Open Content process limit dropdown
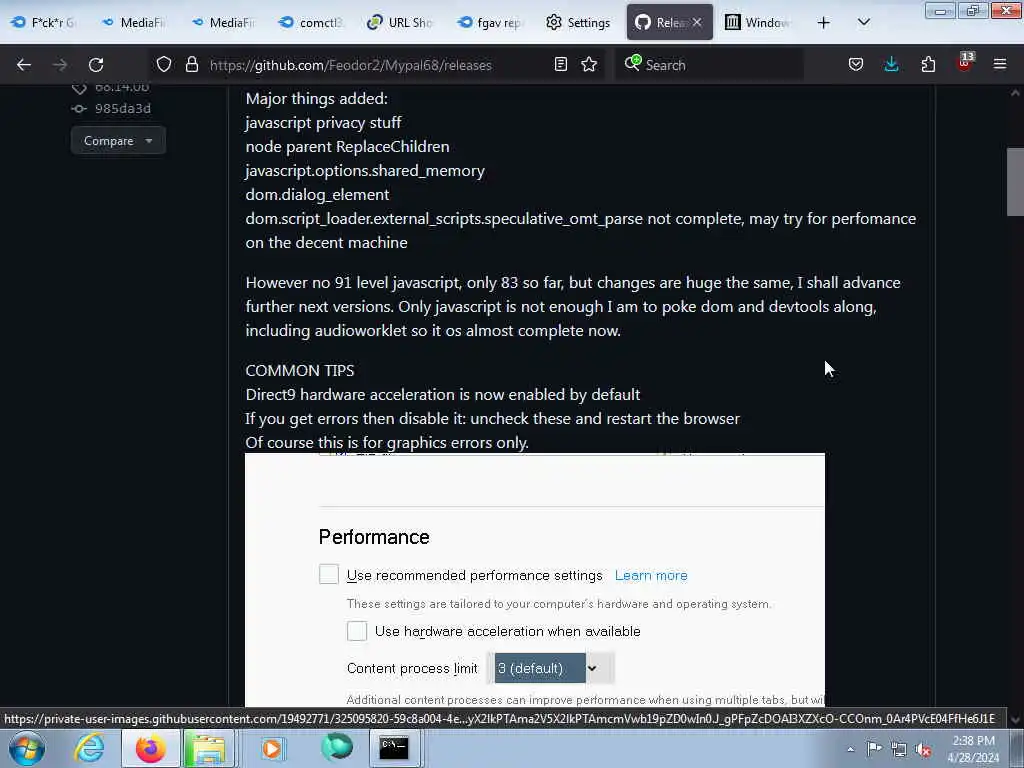This screenshot has height=768, width=1024. tap(554, 668)
